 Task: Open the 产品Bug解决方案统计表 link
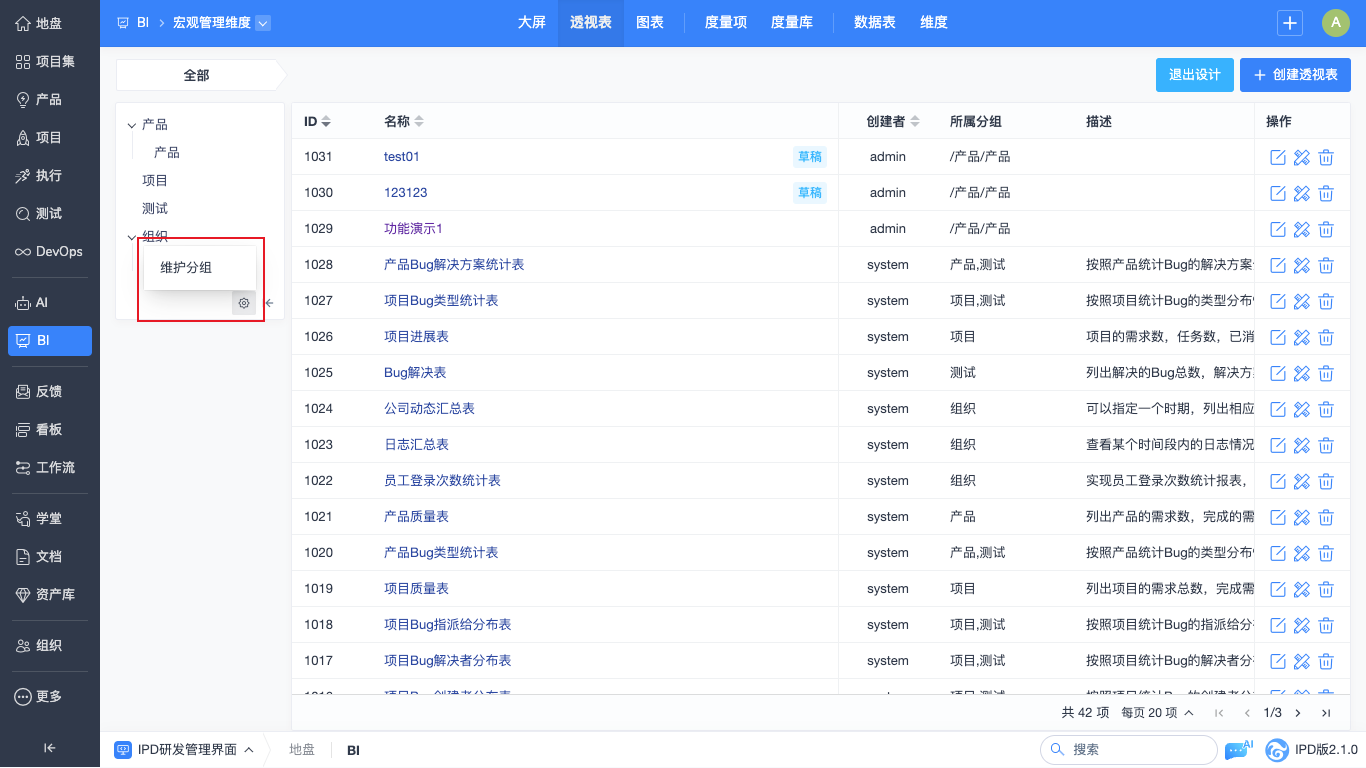coord(454,265)
